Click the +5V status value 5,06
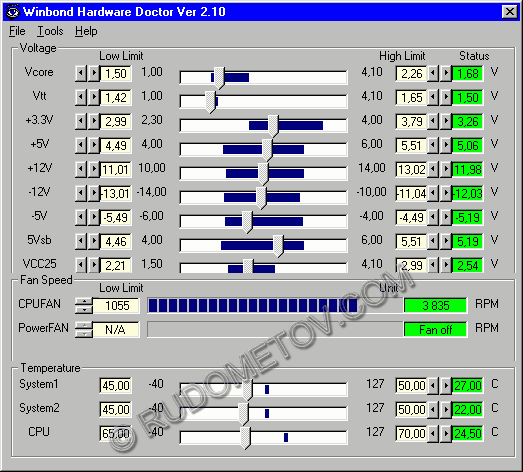The width and height of the screenshot is (523, 472). [x=468, y=145]
